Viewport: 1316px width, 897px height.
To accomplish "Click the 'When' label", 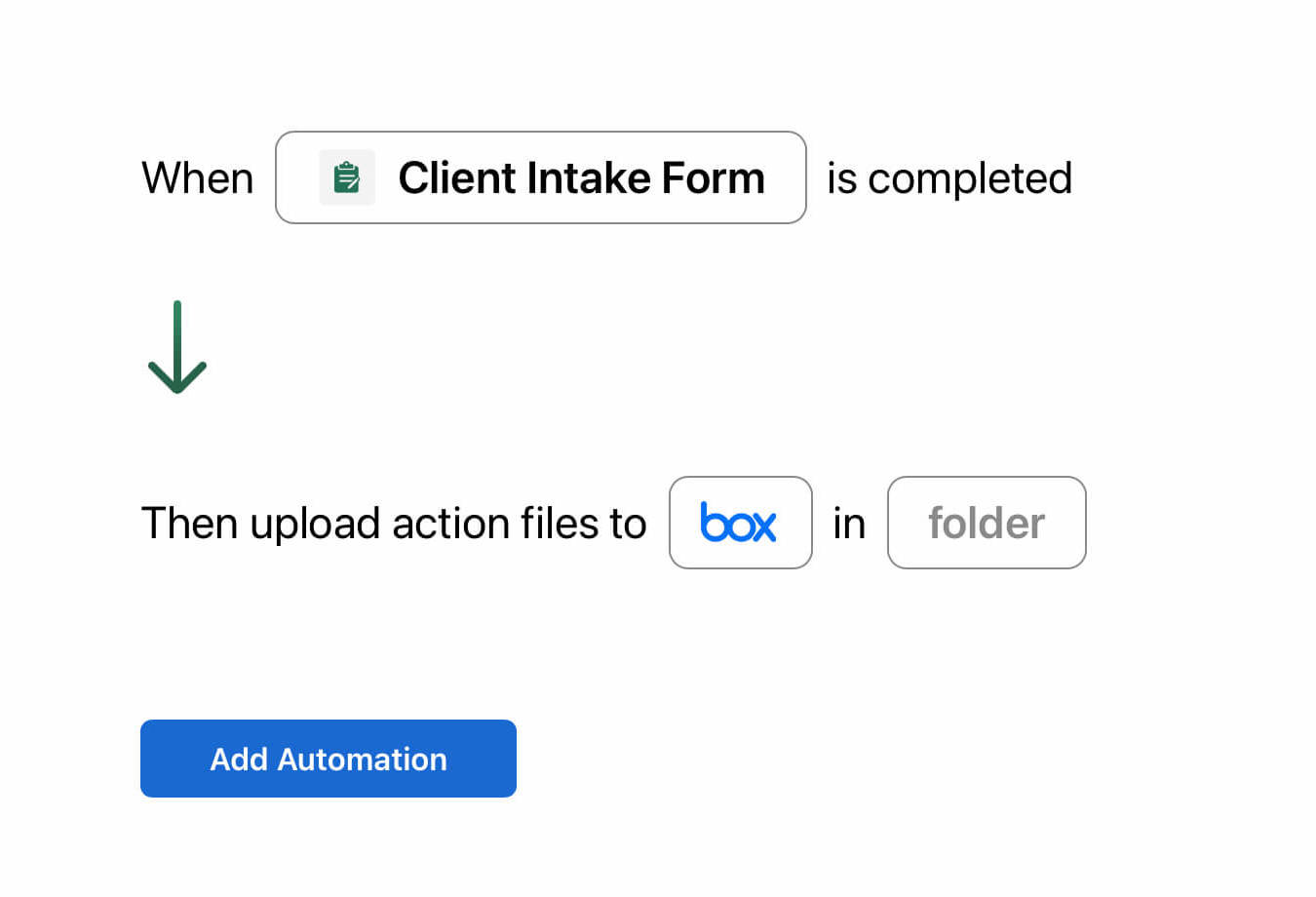I will coord(197,177).
